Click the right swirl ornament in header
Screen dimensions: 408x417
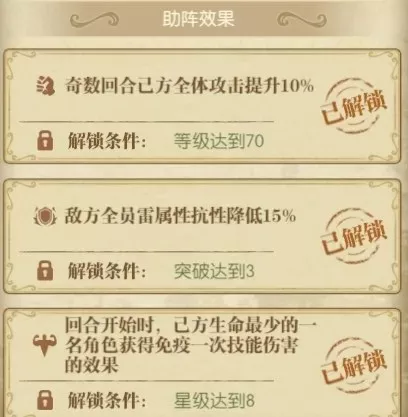302,20
